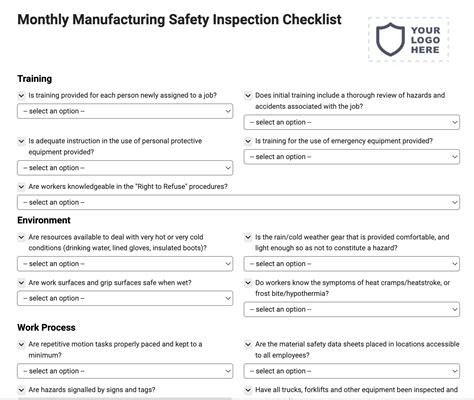Open dropdown under heat cramps/heatstroke question
Image resolution: width=474 pixels, height=400 pixels.
click(352, 309)
